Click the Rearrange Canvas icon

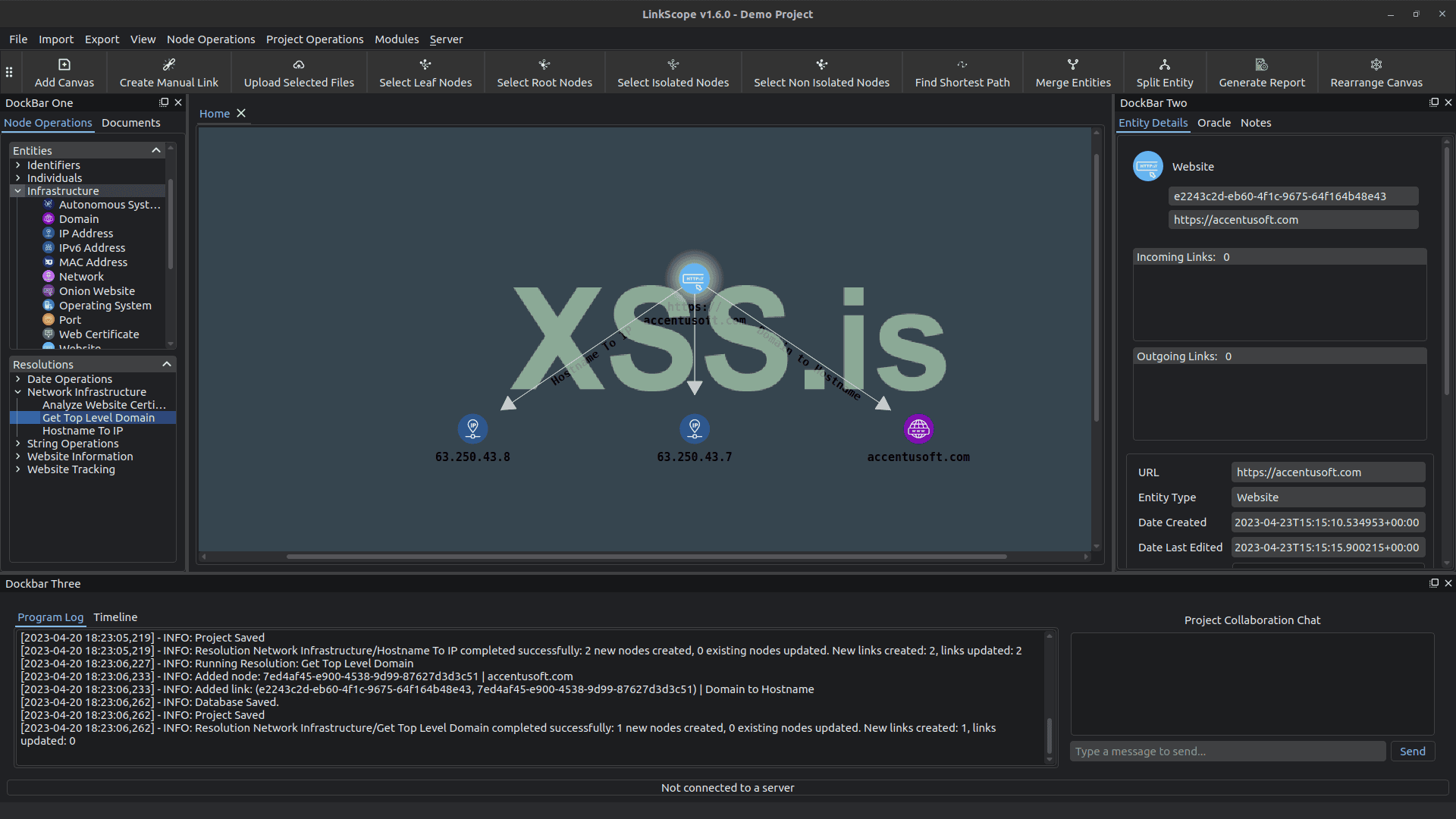point(1376,65)
